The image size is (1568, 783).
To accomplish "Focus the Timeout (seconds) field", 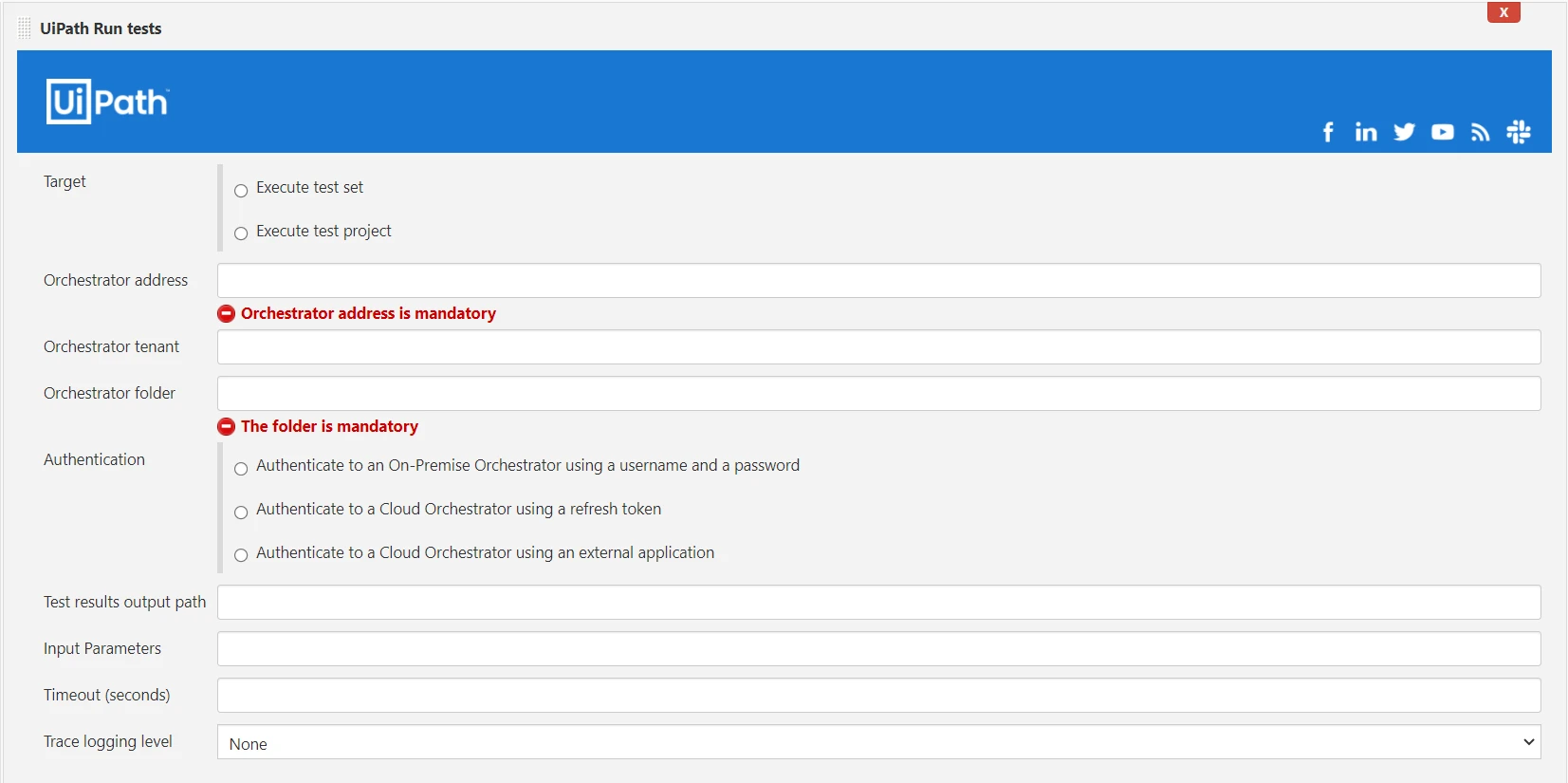I will (x=878, y=696).
